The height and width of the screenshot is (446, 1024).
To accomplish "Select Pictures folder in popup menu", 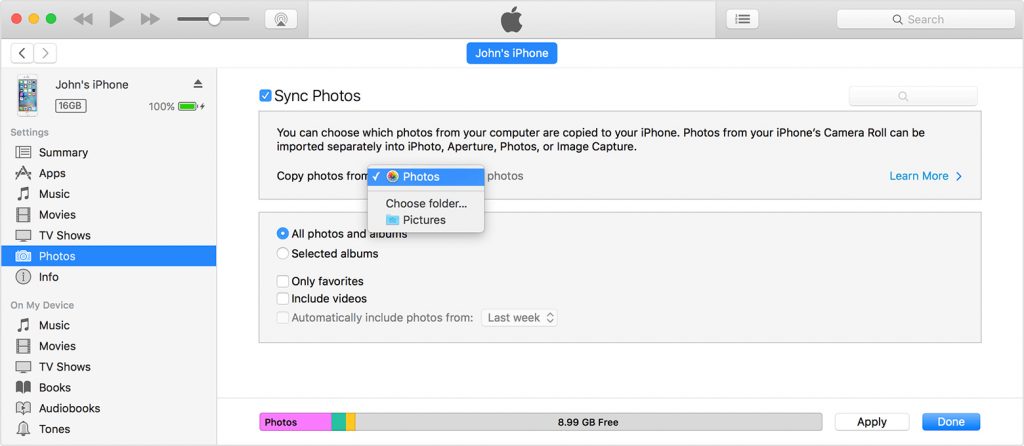I will (424, 220).
